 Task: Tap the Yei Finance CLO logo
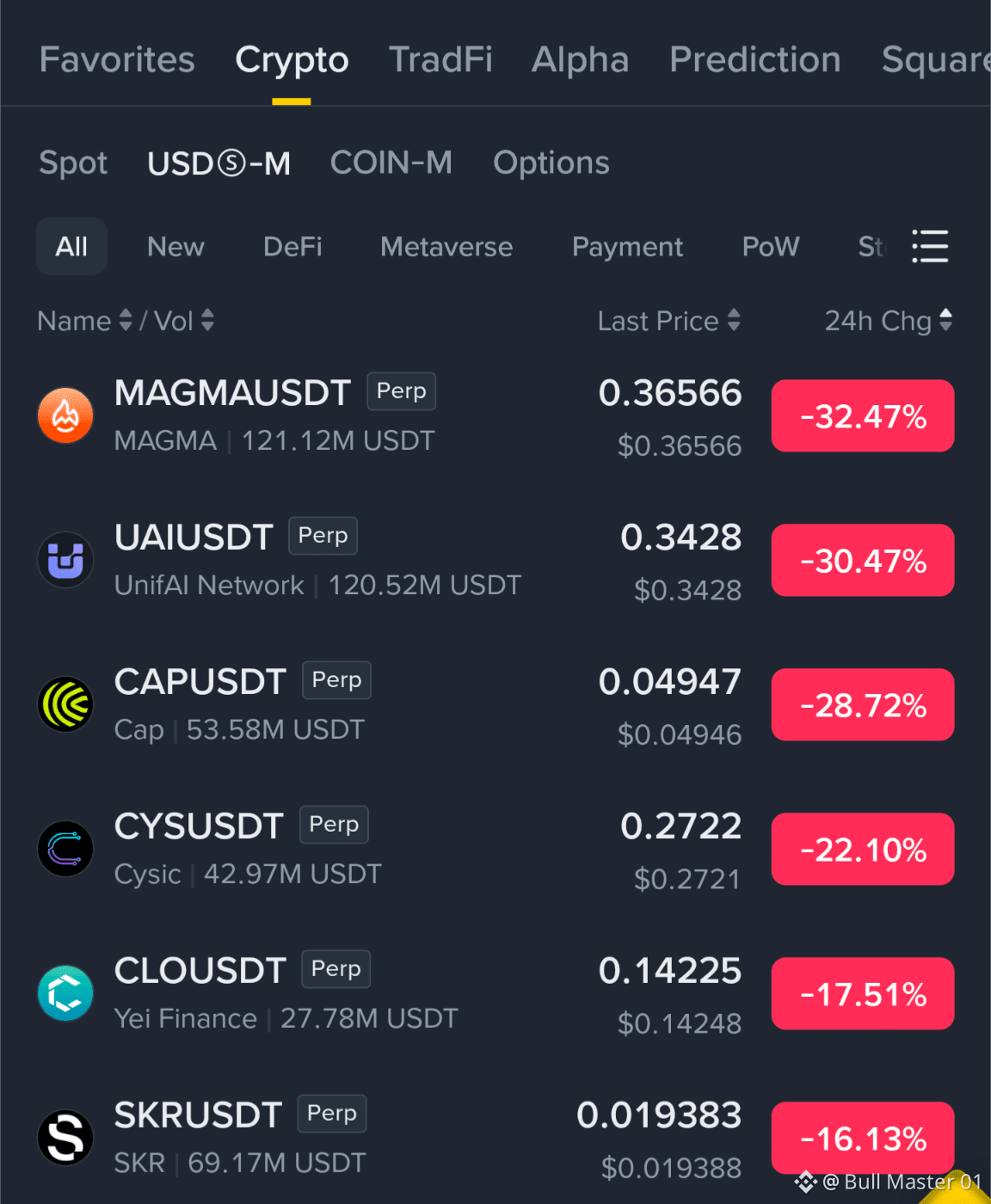[65, 993]
